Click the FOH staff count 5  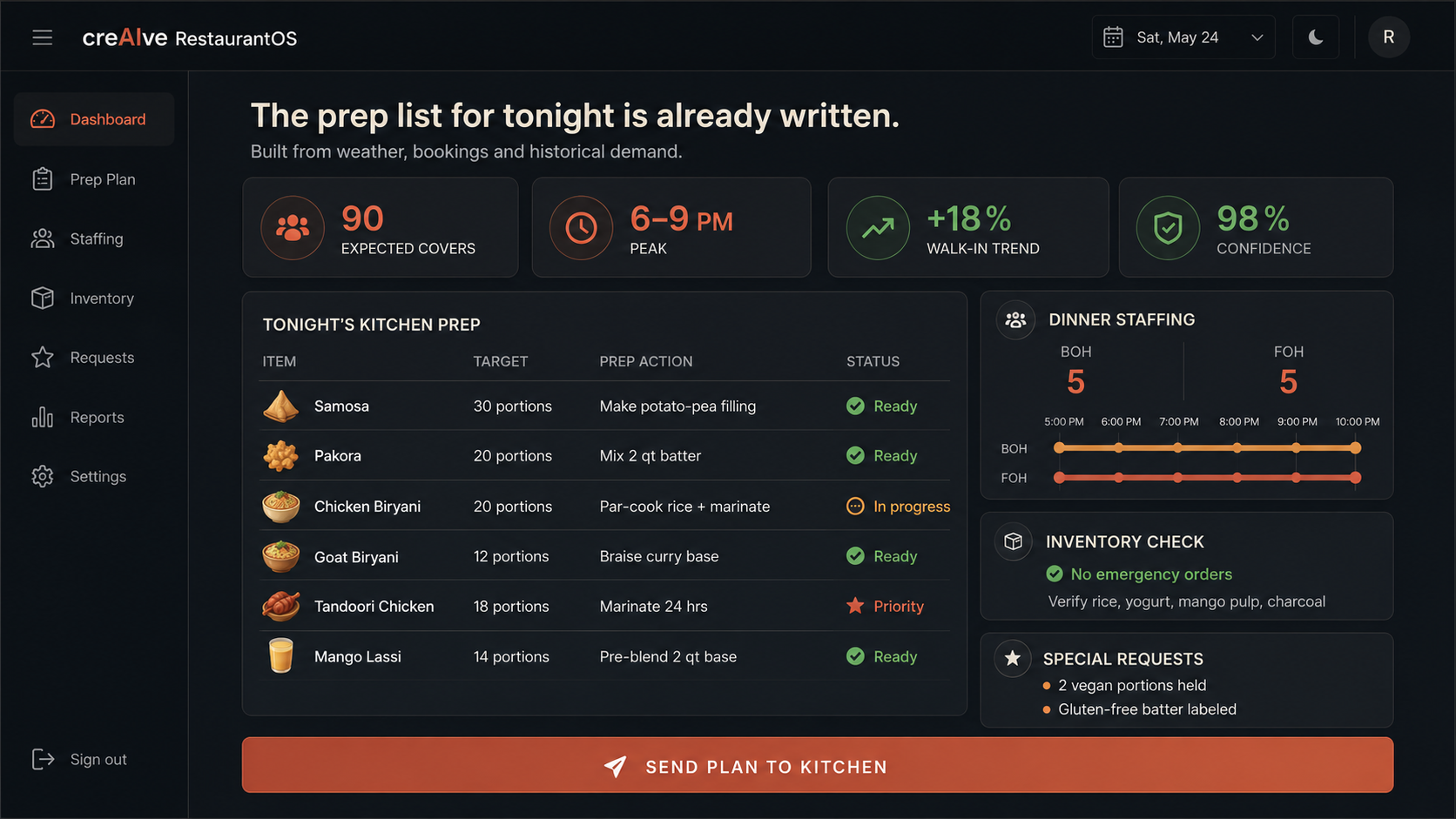[x=1289, y=382]
